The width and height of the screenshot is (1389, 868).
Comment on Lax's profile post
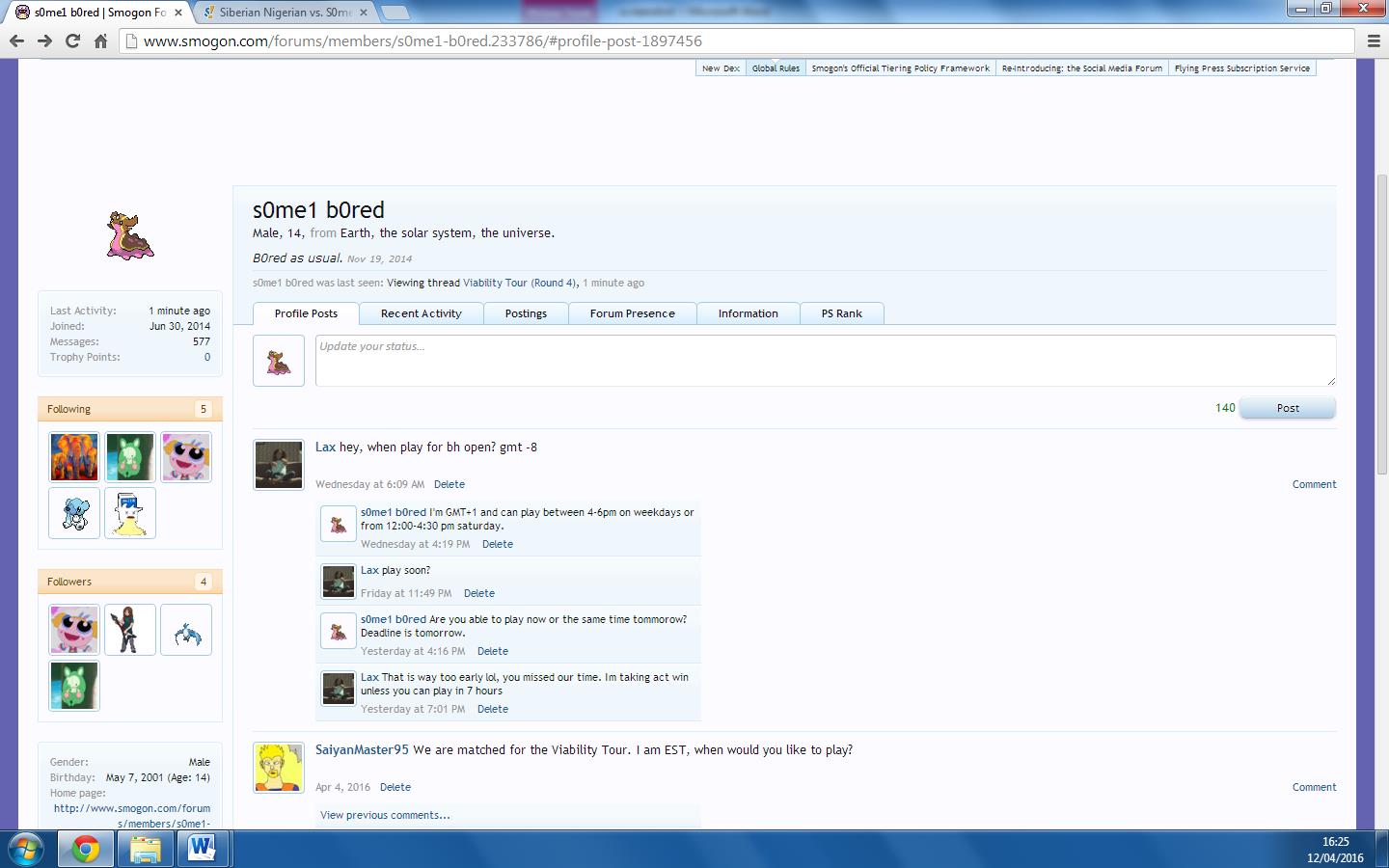tap(1314, 484)
